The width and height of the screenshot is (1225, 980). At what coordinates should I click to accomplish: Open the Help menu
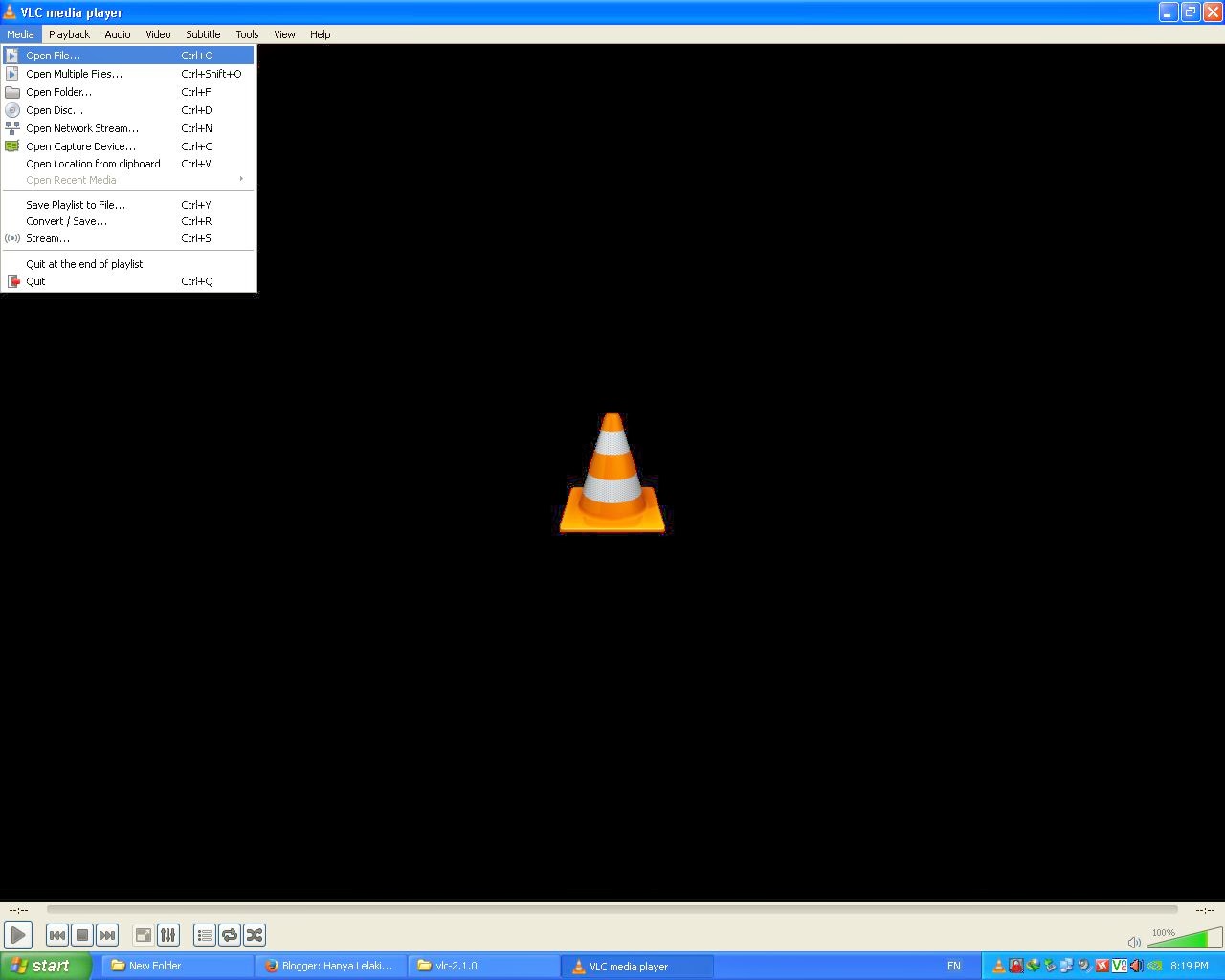[x=320, y=34]
